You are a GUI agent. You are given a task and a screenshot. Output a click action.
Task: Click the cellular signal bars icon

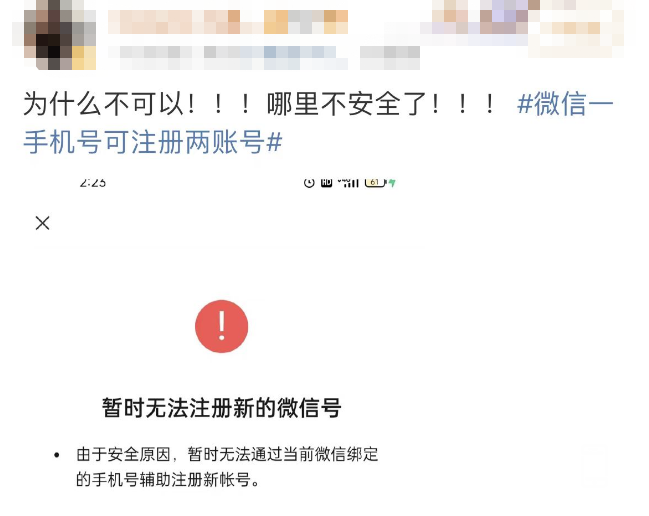point(349,182)
